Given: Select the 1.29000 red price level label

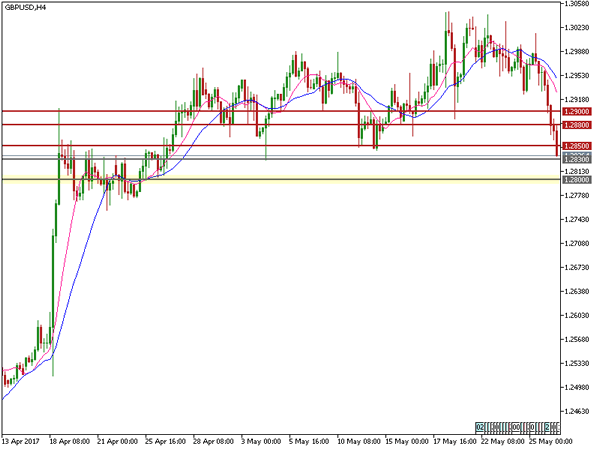Looking at the screenshot, I should pos(577,111).
